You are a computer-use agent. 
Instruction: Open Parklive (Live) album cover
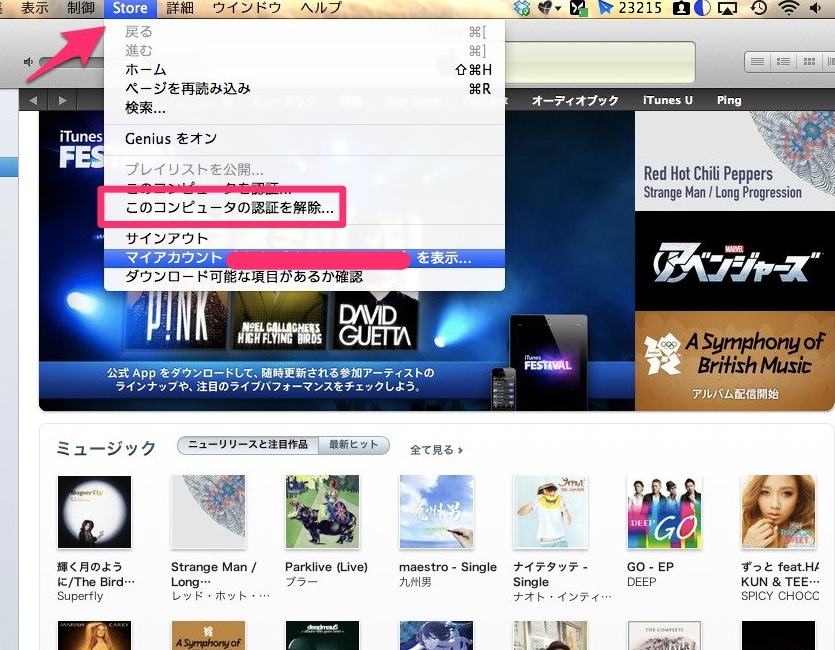(x=322, y=512)
